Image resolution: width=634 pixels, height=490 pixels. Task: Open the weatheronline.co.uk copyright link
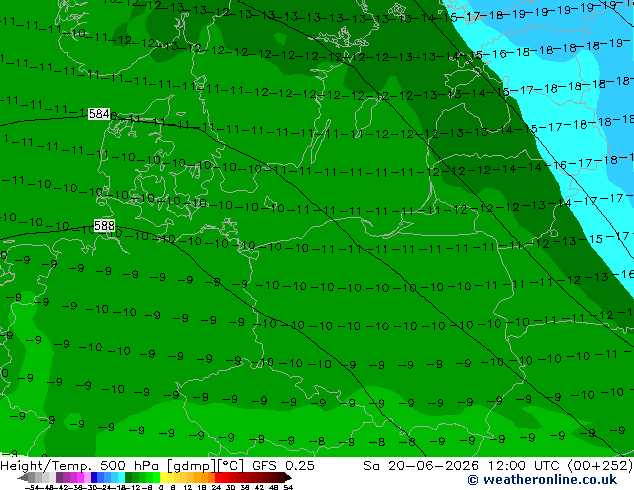tap(542, 480)
